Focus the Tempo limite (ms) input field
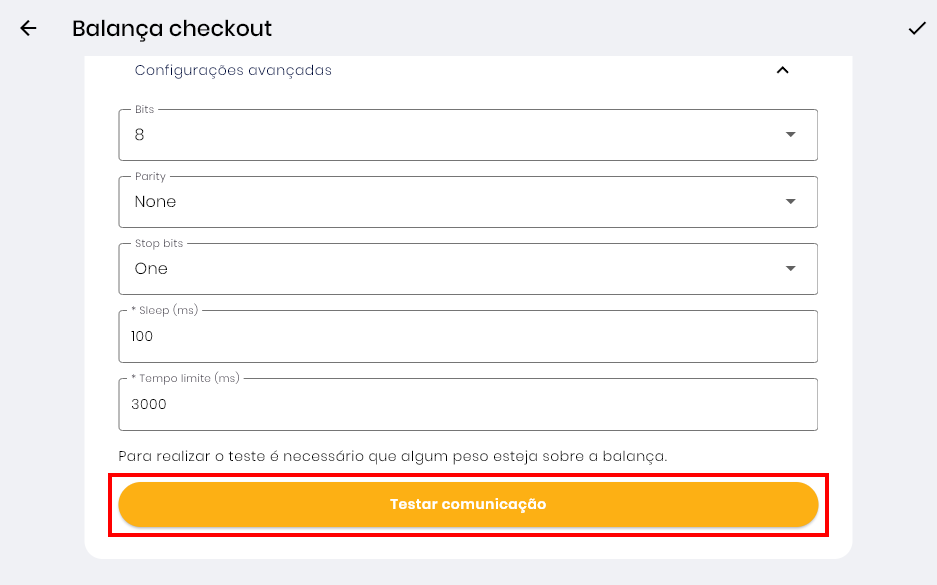The width and height of the screenshot is (937, 585). pyautogui.click(x=468, y=405)
